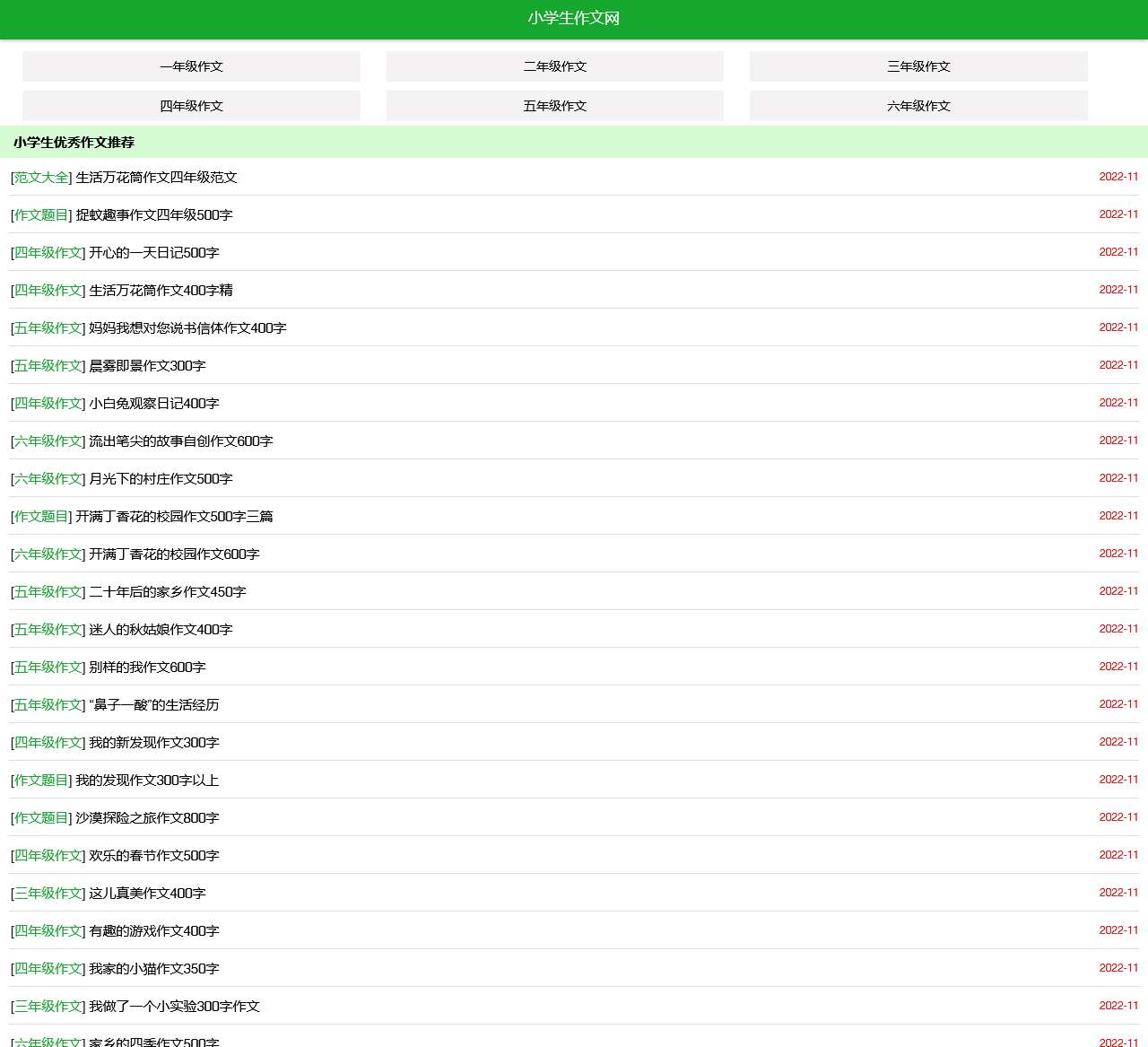Open article 迷人的秋姑娘作文400字
This screenshot has height=1047, width=1148.
161,630
